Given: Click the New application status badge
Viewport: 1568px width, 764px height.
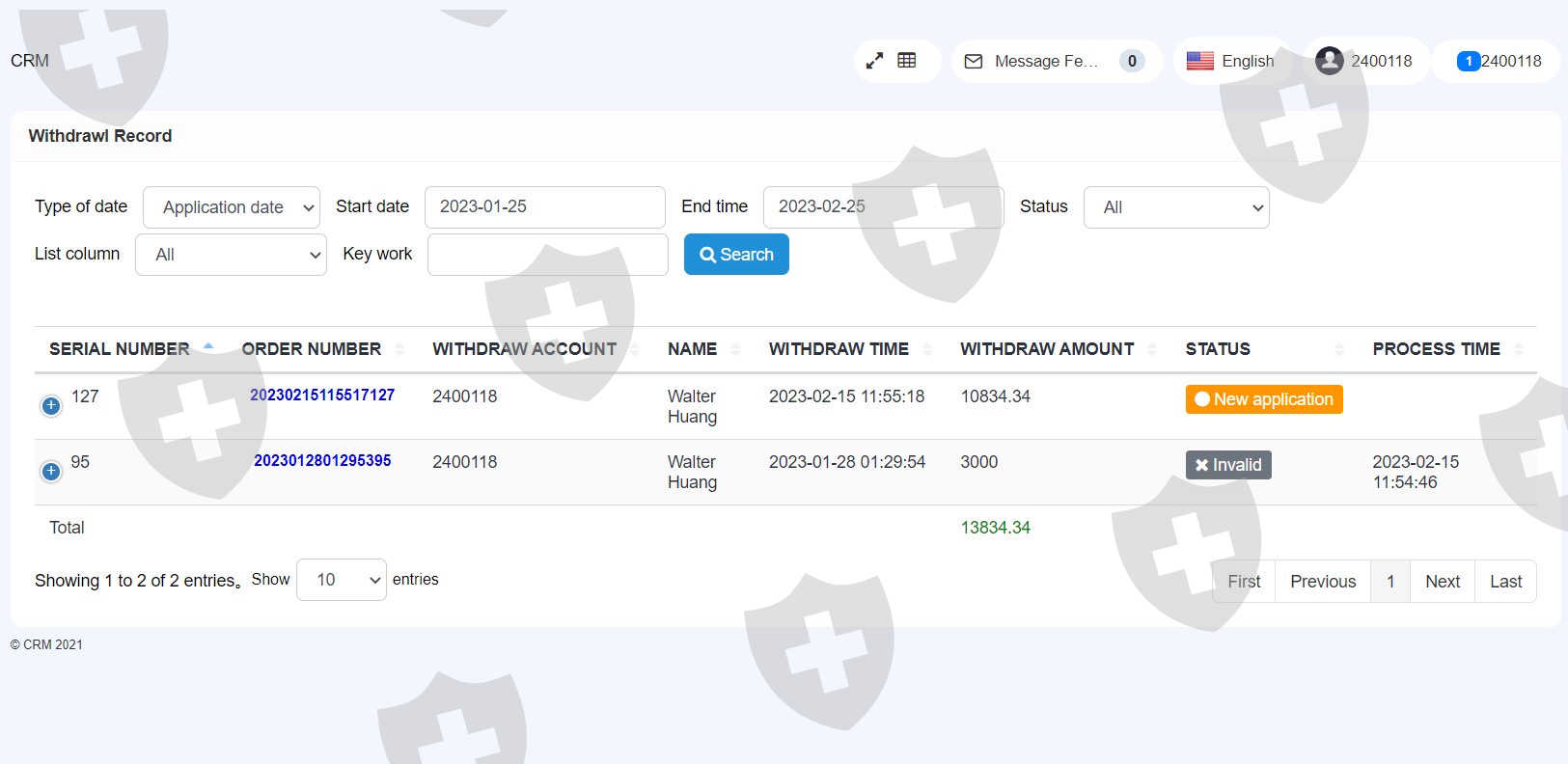Looking at the screenshot, I should pyautogui.click(x=1264, y=399).
